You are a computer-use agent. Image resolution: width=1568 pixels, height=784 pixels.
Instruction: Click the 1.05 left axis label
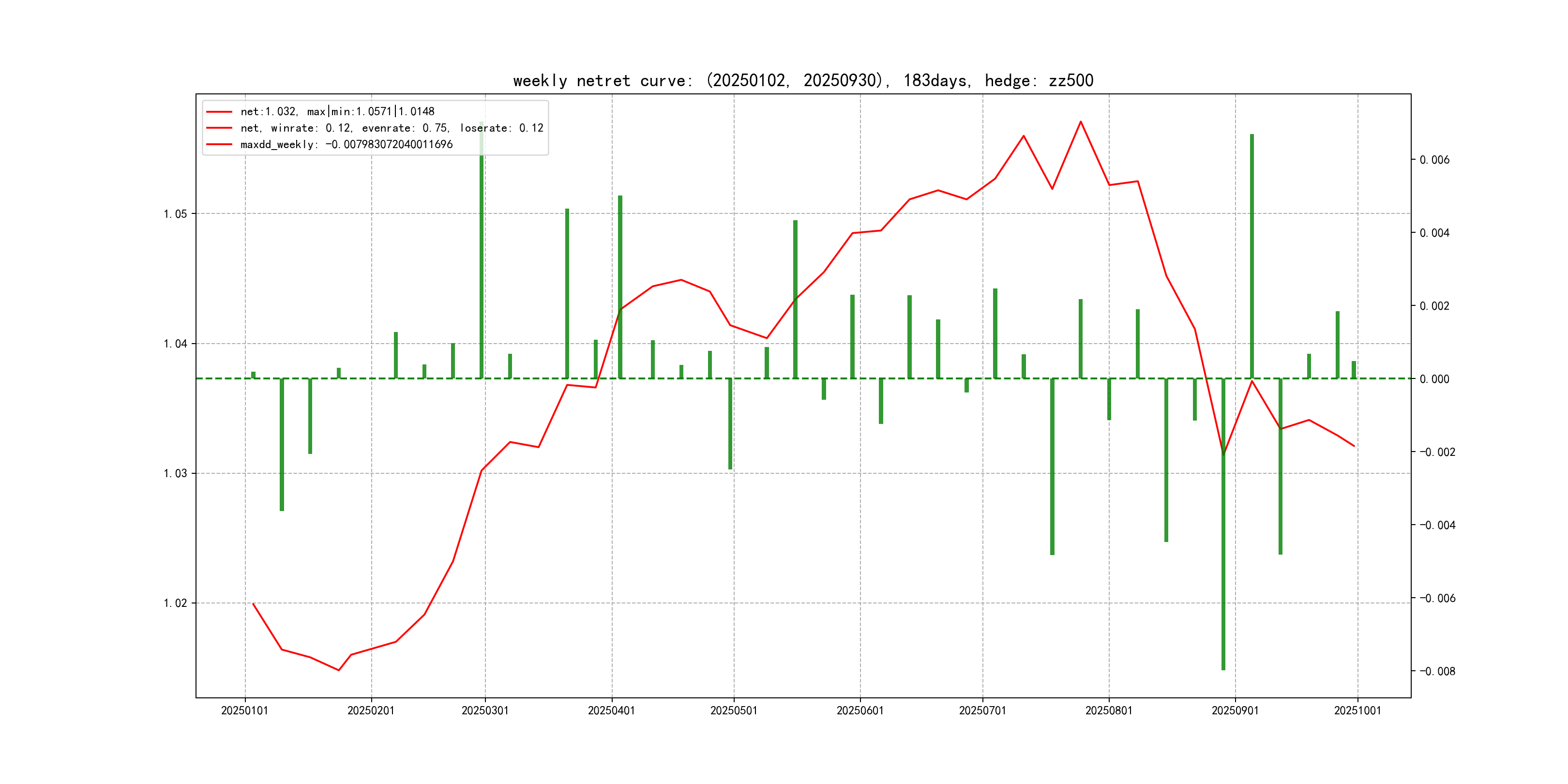click(x=175, y=213)
